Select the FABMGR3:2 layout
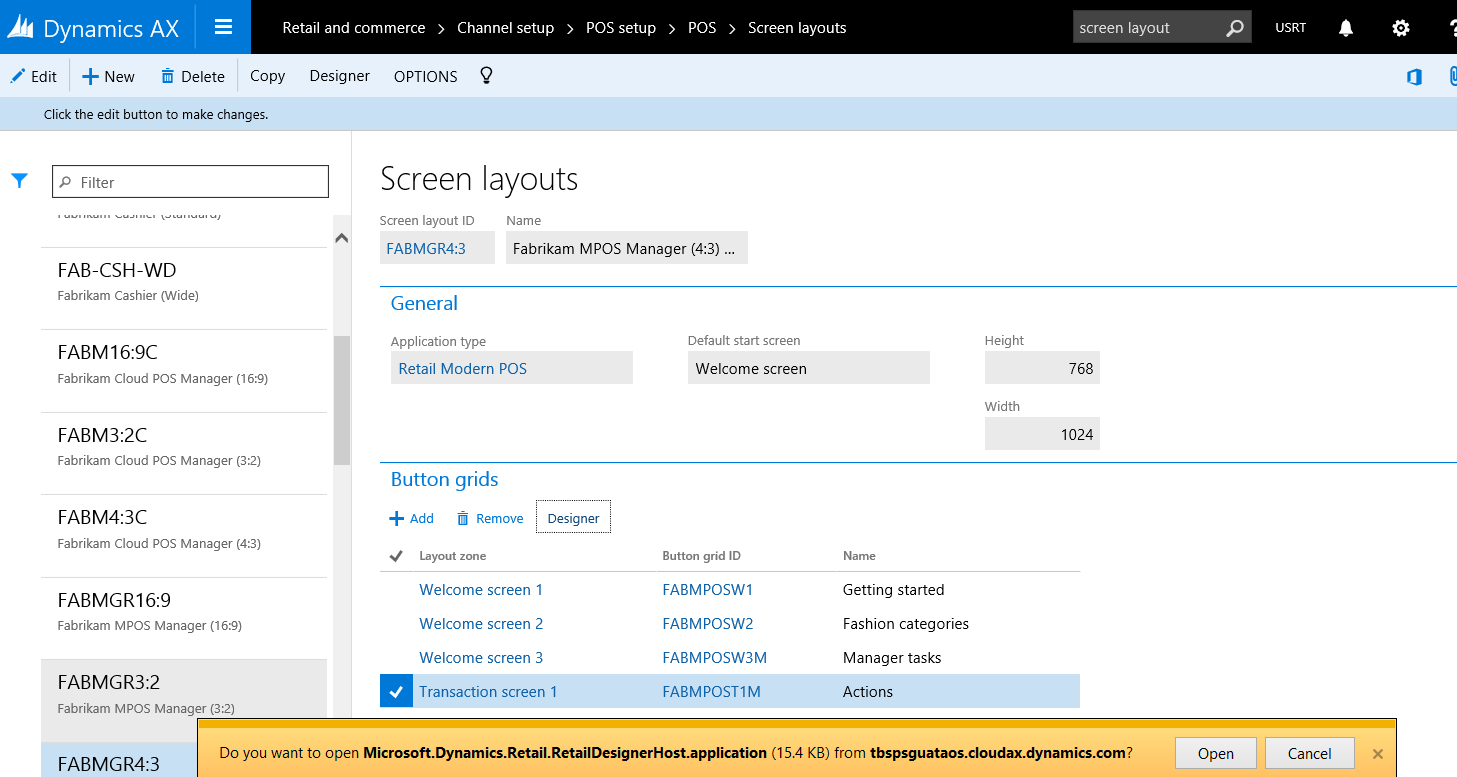Screen dimensions: 1457x777 click(184, 701)
